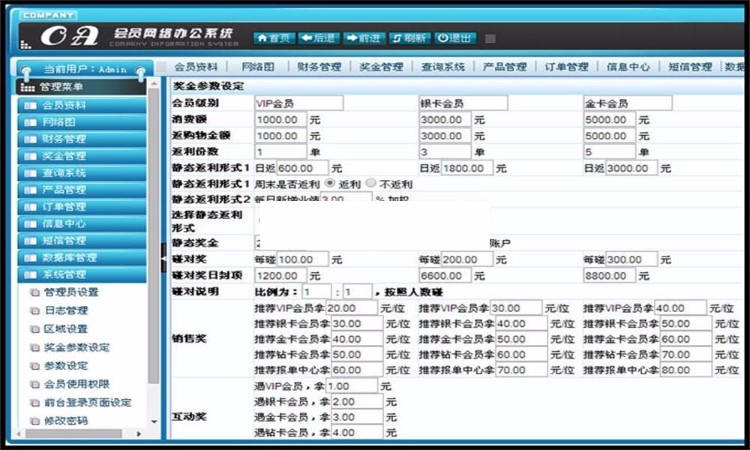Go forward with the 前进 button
Screen dimensions: 750x450
coord(364,38)
